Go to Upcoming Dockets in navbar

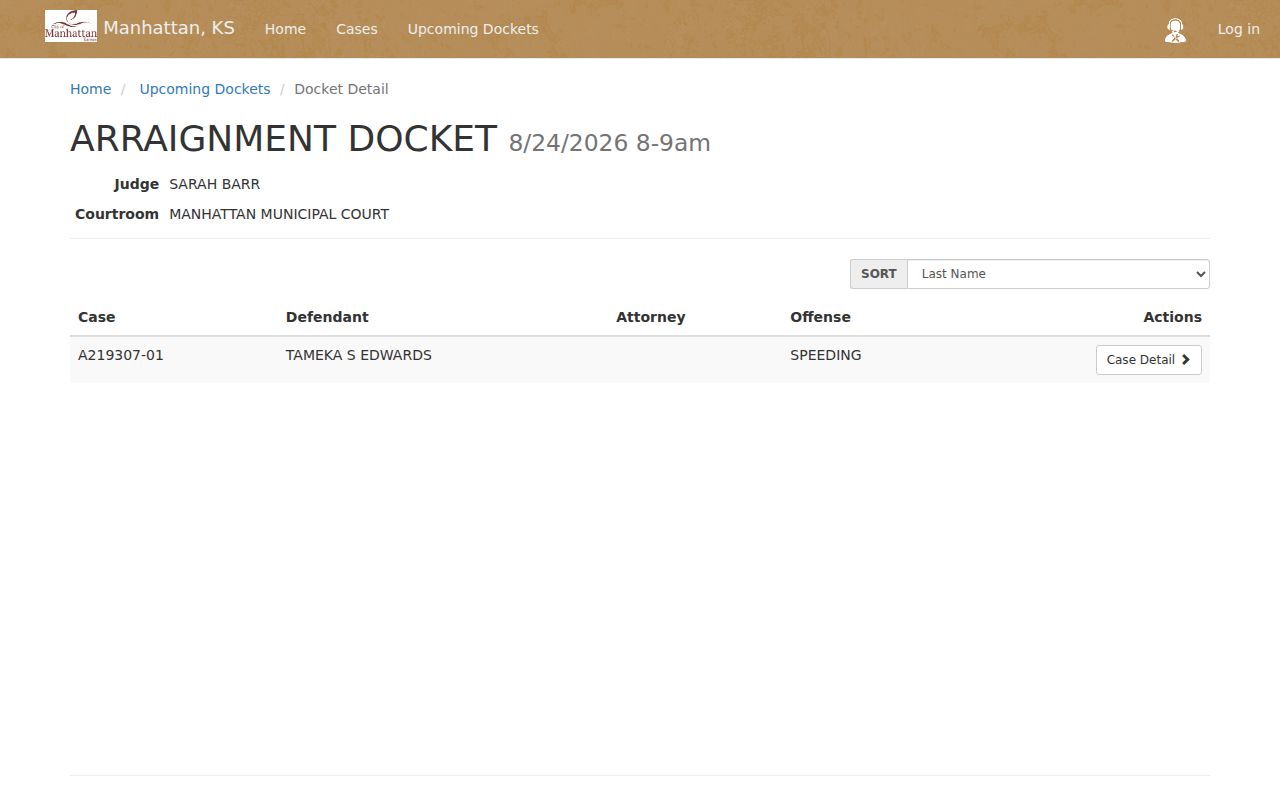(x=473, y=29)
